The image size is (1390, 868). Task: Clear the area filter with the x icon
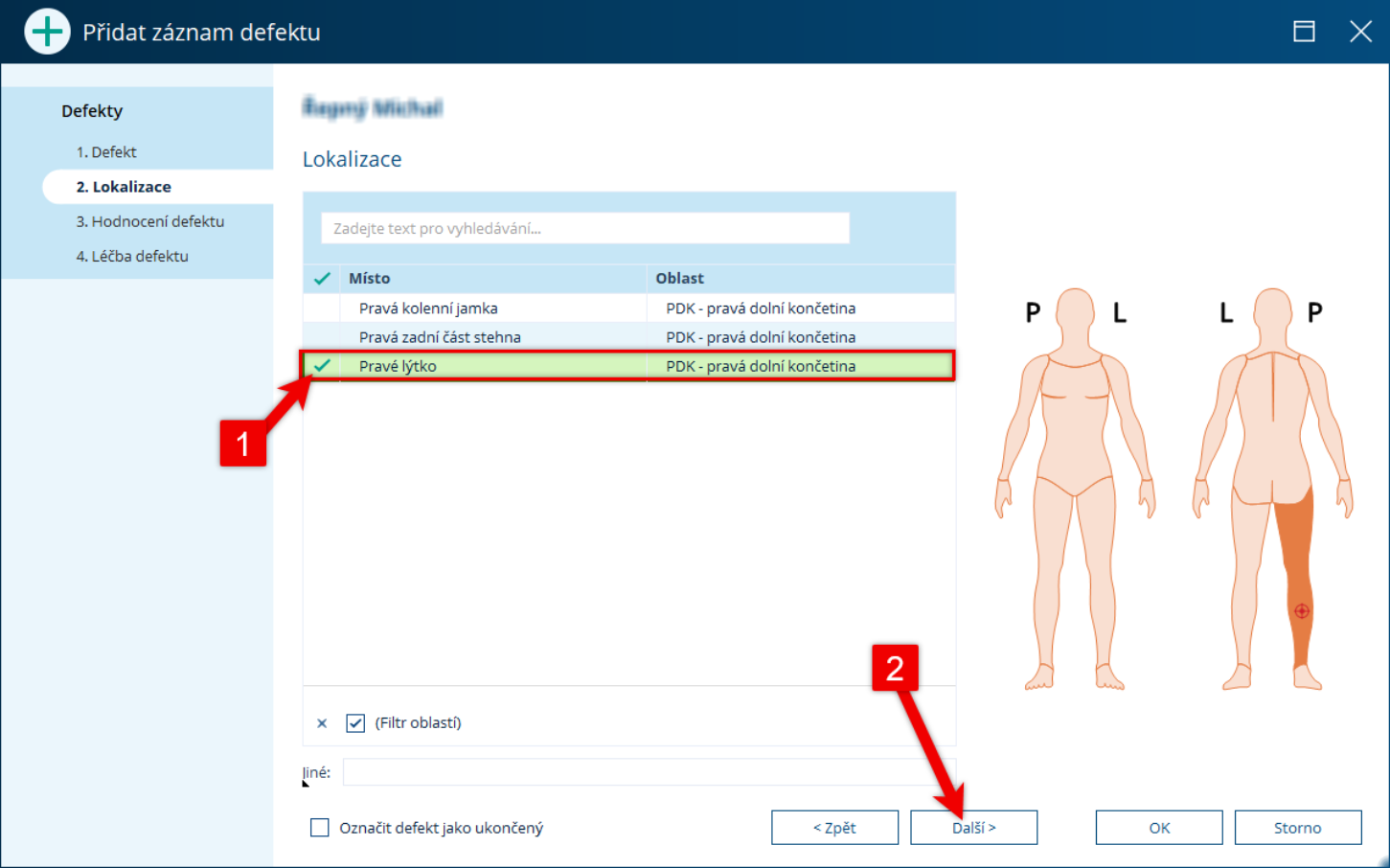(x=322, y=723)
